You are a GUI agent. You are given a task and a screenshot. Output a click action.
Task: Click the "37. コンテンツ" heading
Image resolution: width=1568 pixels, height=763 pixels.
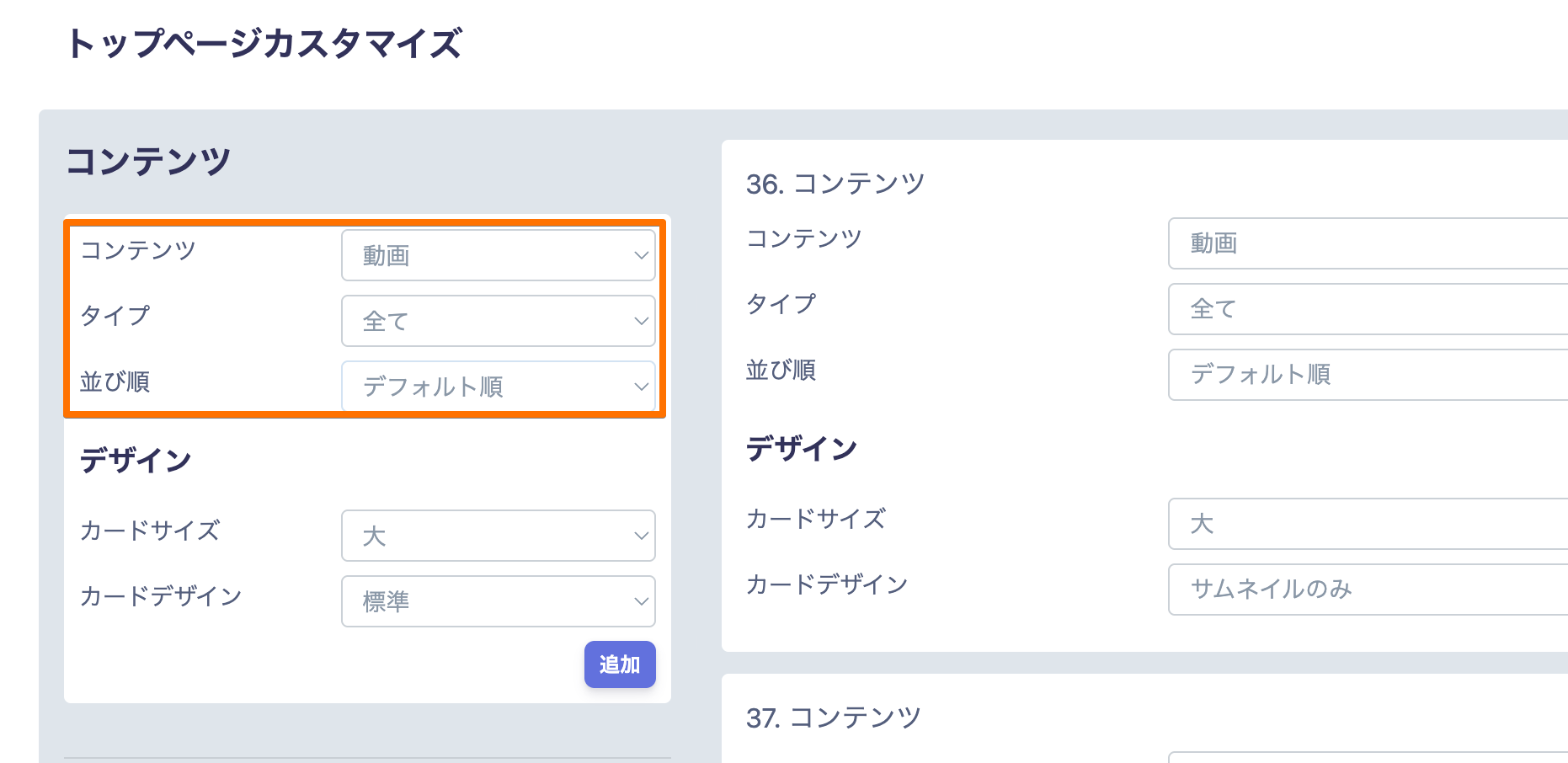[x=834, y=718]
